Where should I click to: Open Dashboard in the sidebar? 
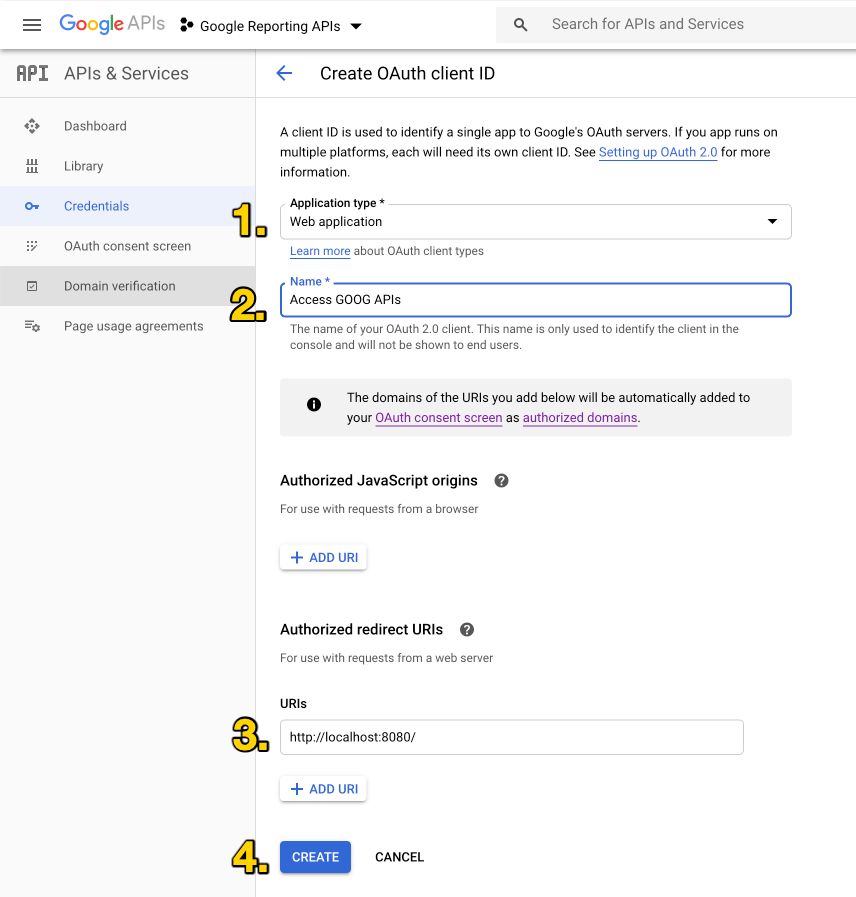(128, 126)
